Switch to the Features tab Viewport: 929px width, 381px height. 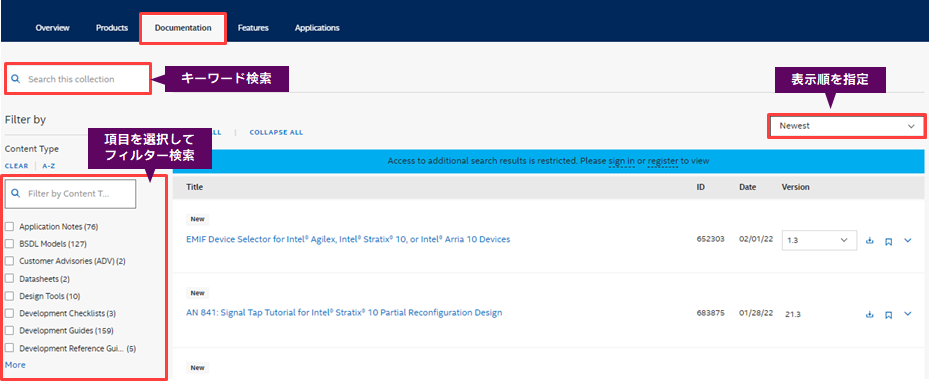pos(253,28)
